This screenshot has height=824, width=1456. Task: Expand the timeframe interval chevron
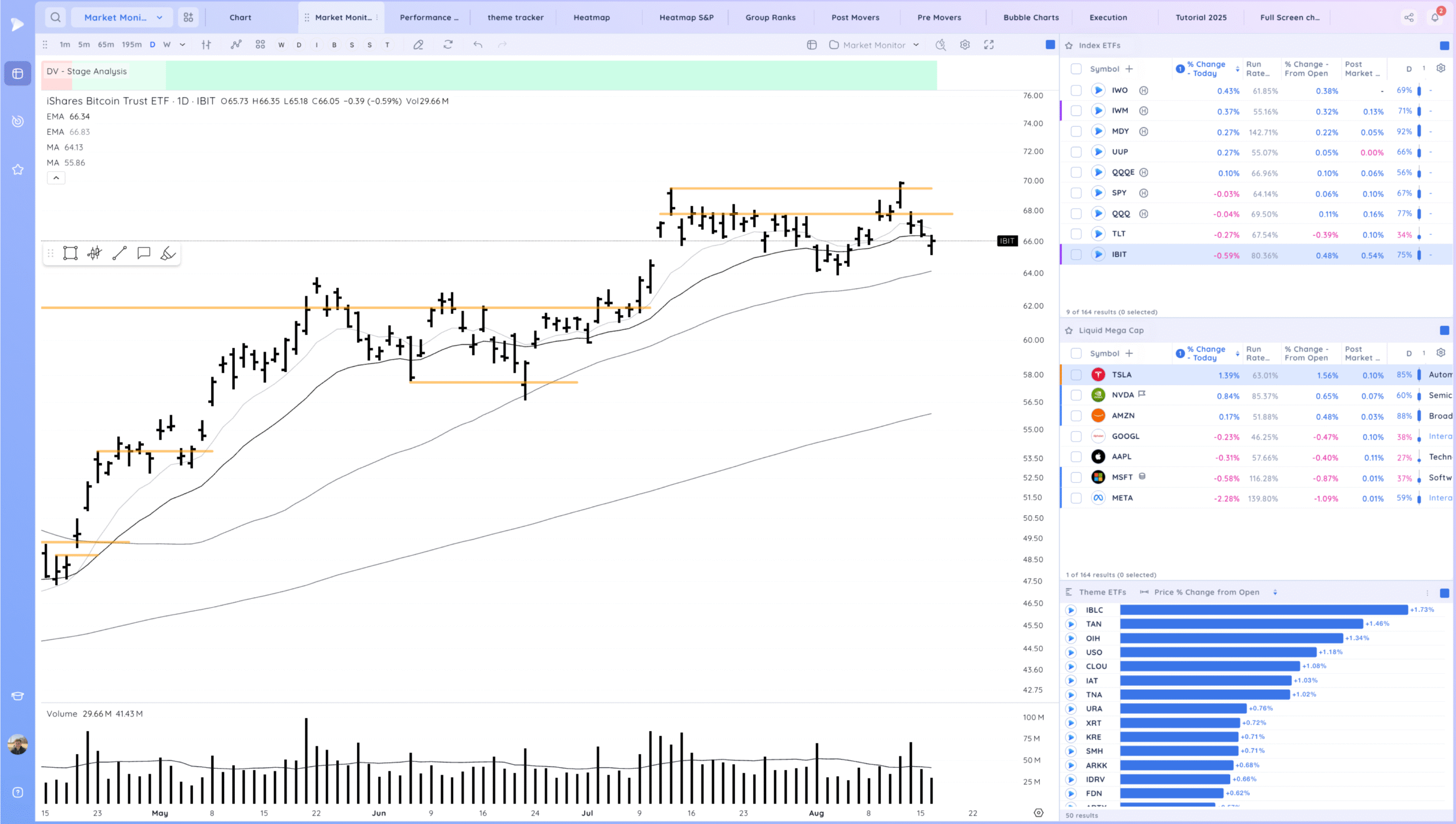[183, 45]
